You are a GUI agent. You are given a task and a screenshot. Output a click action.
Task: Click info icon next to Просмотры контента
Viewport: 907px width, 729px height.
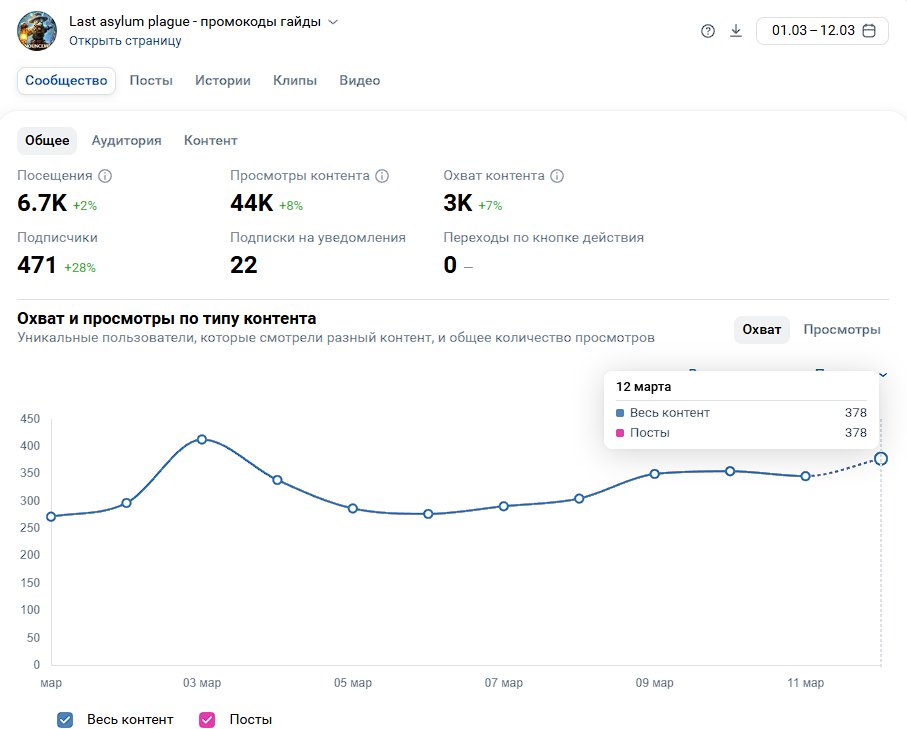point(382,176)
